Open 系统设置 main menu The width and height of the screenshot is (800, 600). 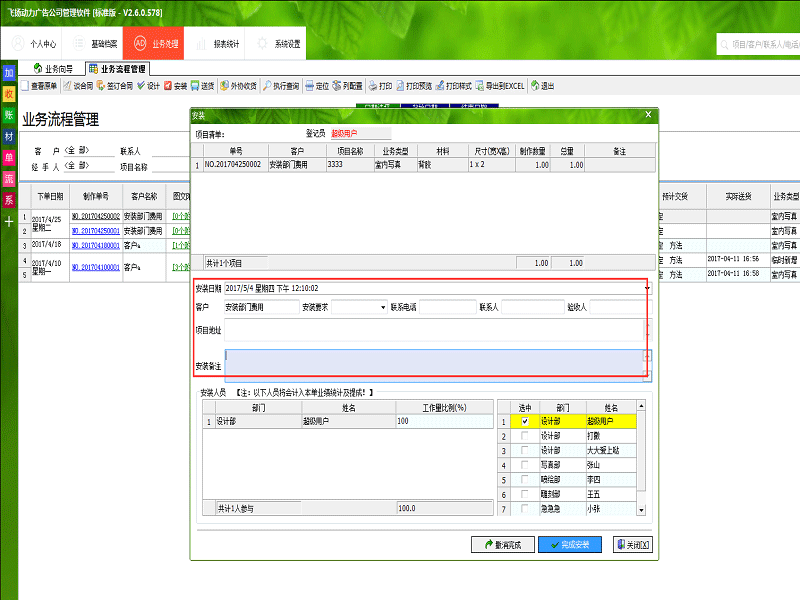pos(276,44)
